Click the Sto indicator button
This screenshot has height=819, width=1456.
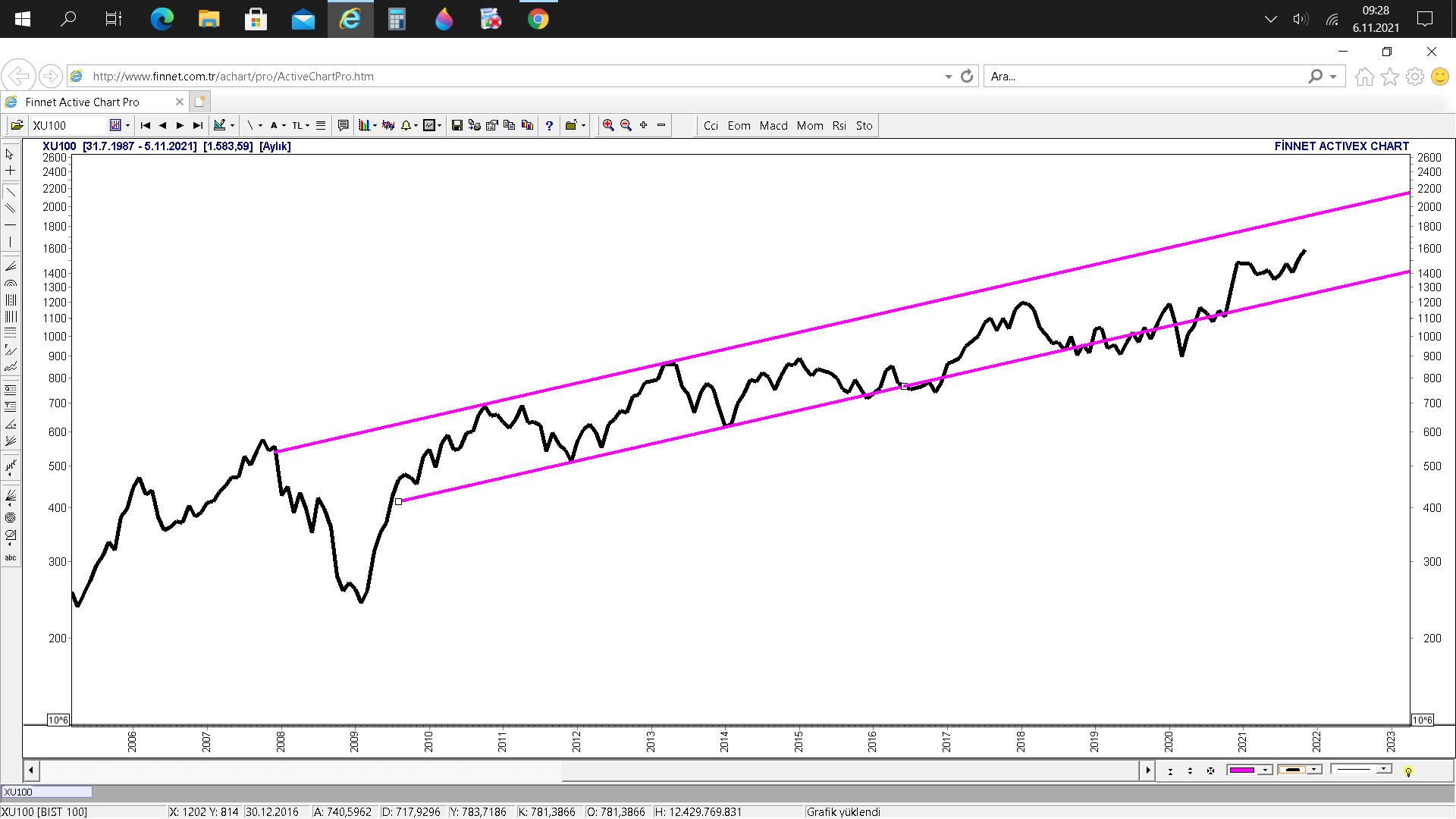pos(864,126)
